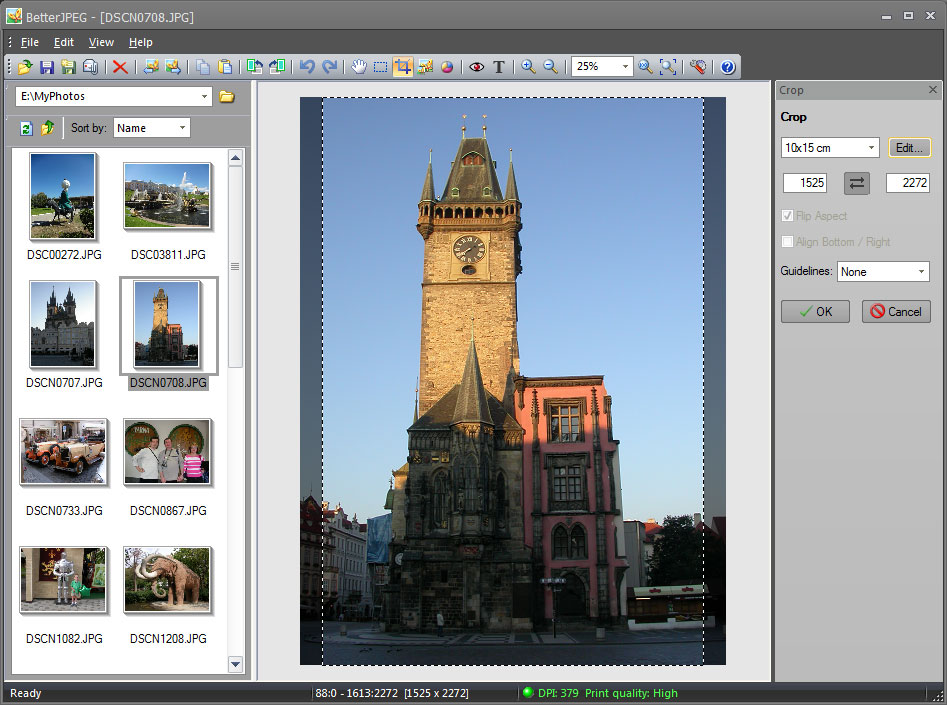Click the Save copy and attach icon

[90, 66]
